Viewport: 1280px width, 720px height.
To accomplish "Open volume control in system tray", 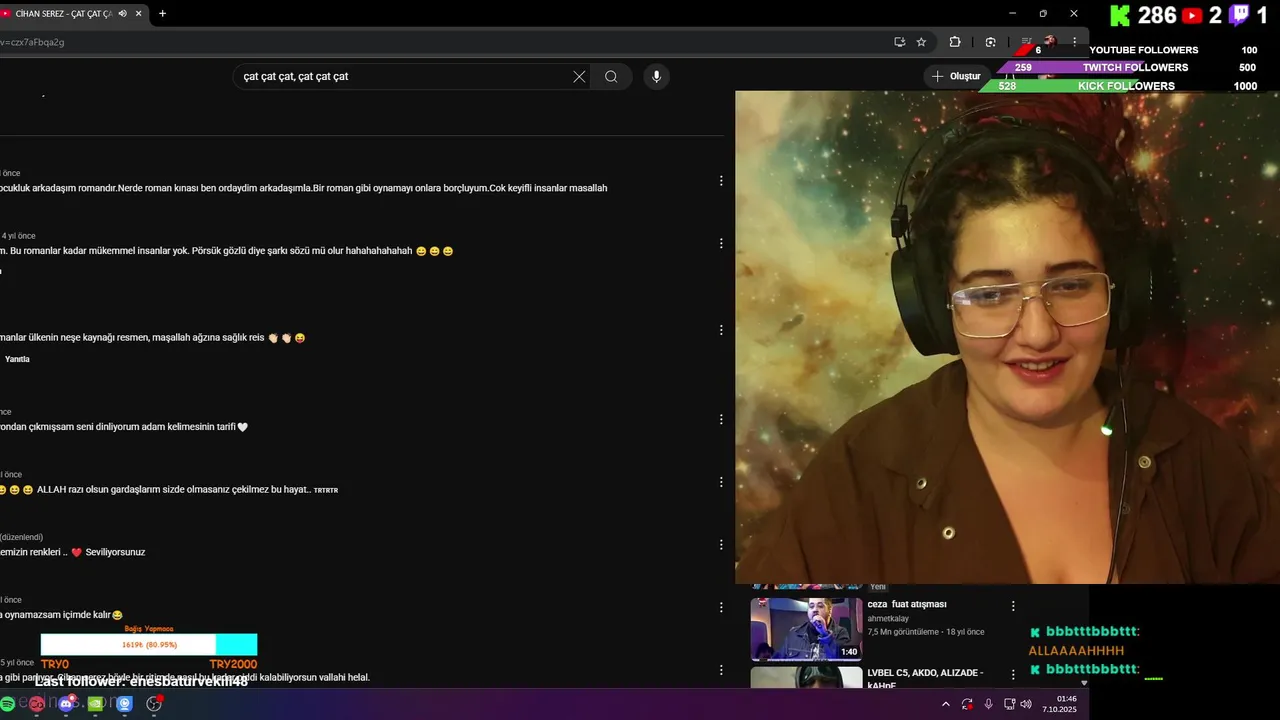I will pyautogui.click(x=1026, y=704).
